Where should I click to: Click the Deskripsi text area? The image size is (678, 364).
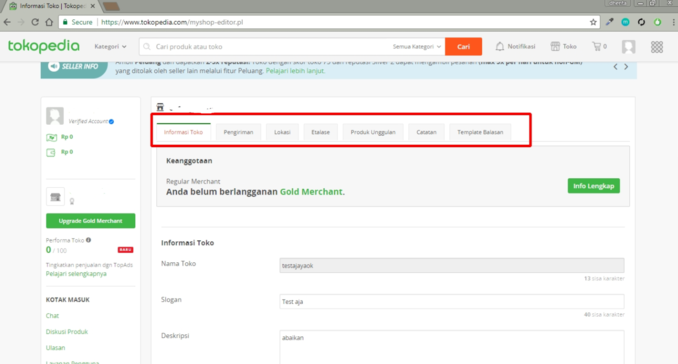point(452,348)
